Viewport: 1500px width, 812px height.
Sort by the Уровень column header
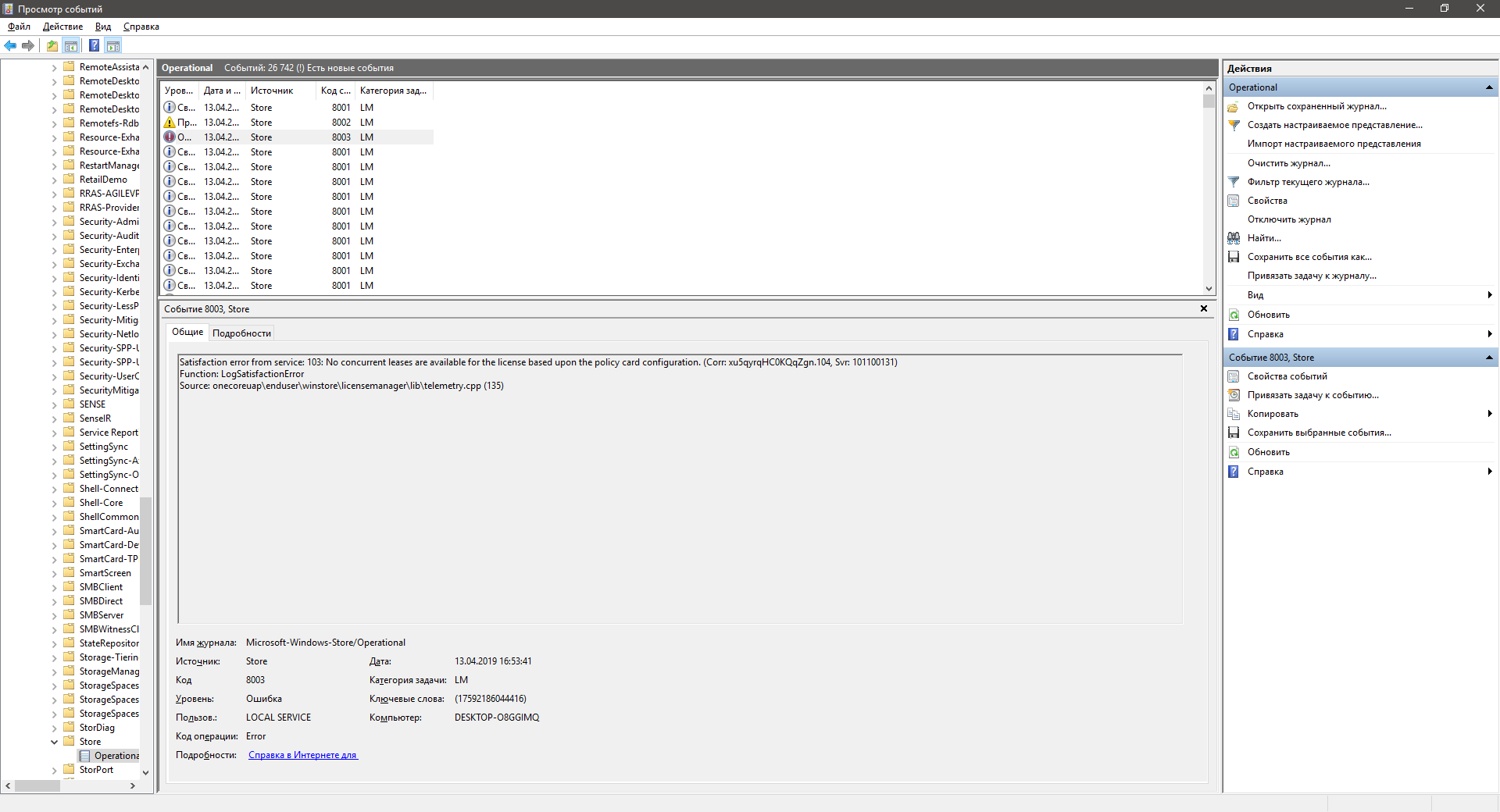179,91
